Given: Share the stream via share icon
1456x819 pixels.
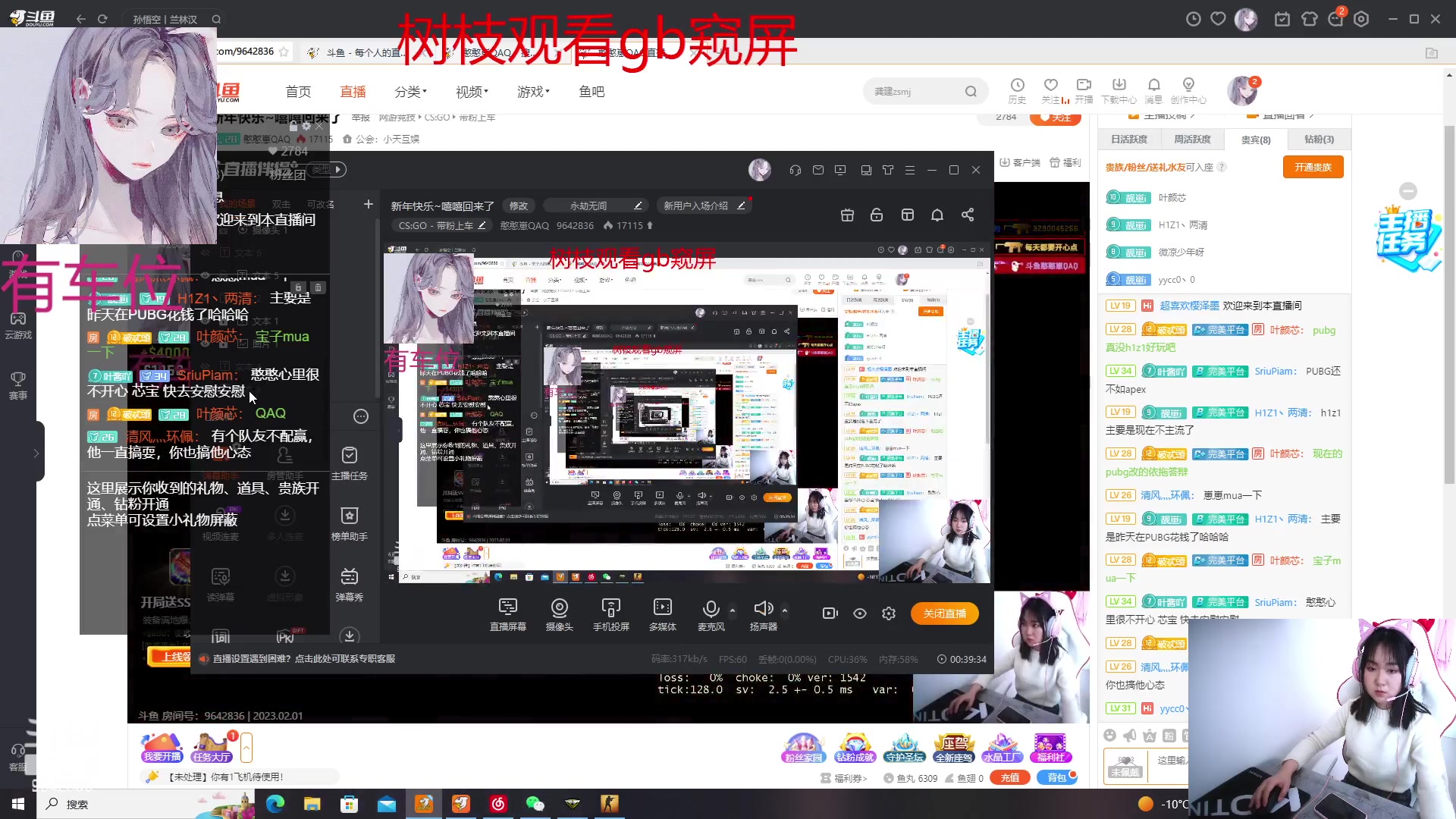Looking at the screenshot, I should [x=968, y=215].
